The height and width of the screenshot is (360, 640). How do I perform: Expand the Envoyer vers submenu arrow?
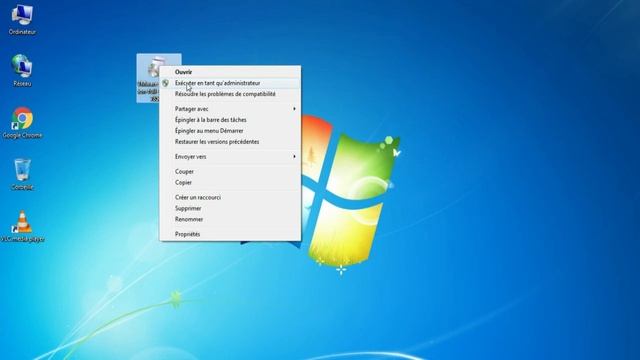click(294, 157)
